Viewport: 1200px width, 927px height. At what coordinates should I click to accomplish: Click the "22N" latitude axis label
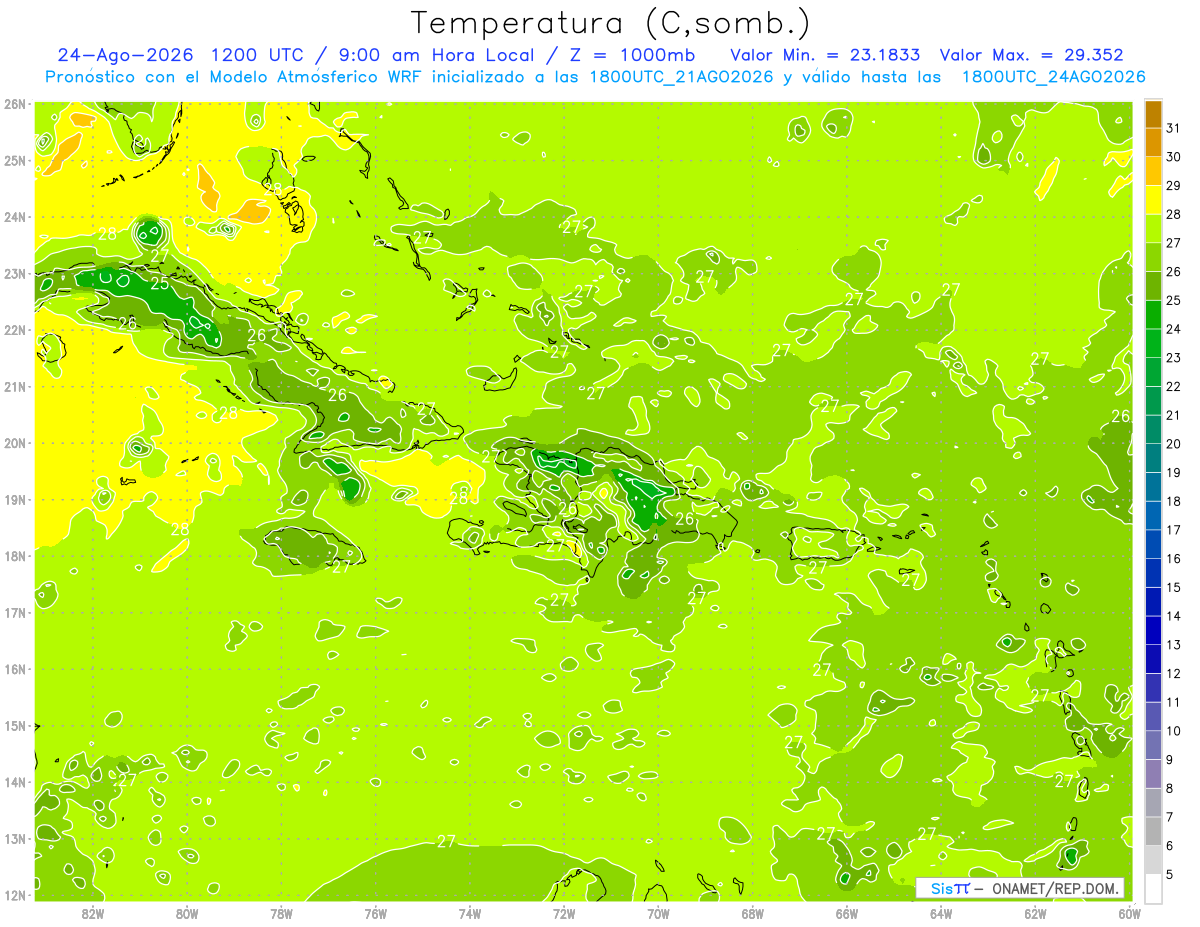15,330
